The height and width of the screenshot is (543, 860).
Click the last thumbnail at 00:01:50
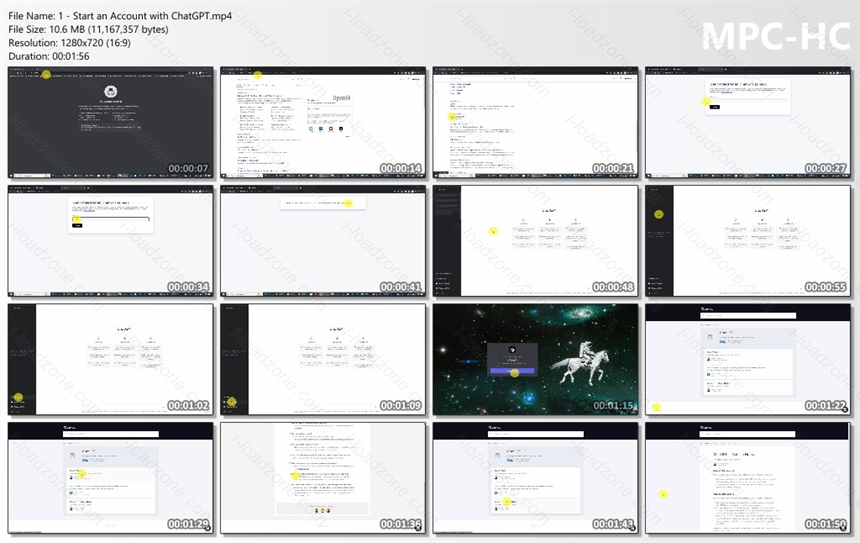pos(748,478)
